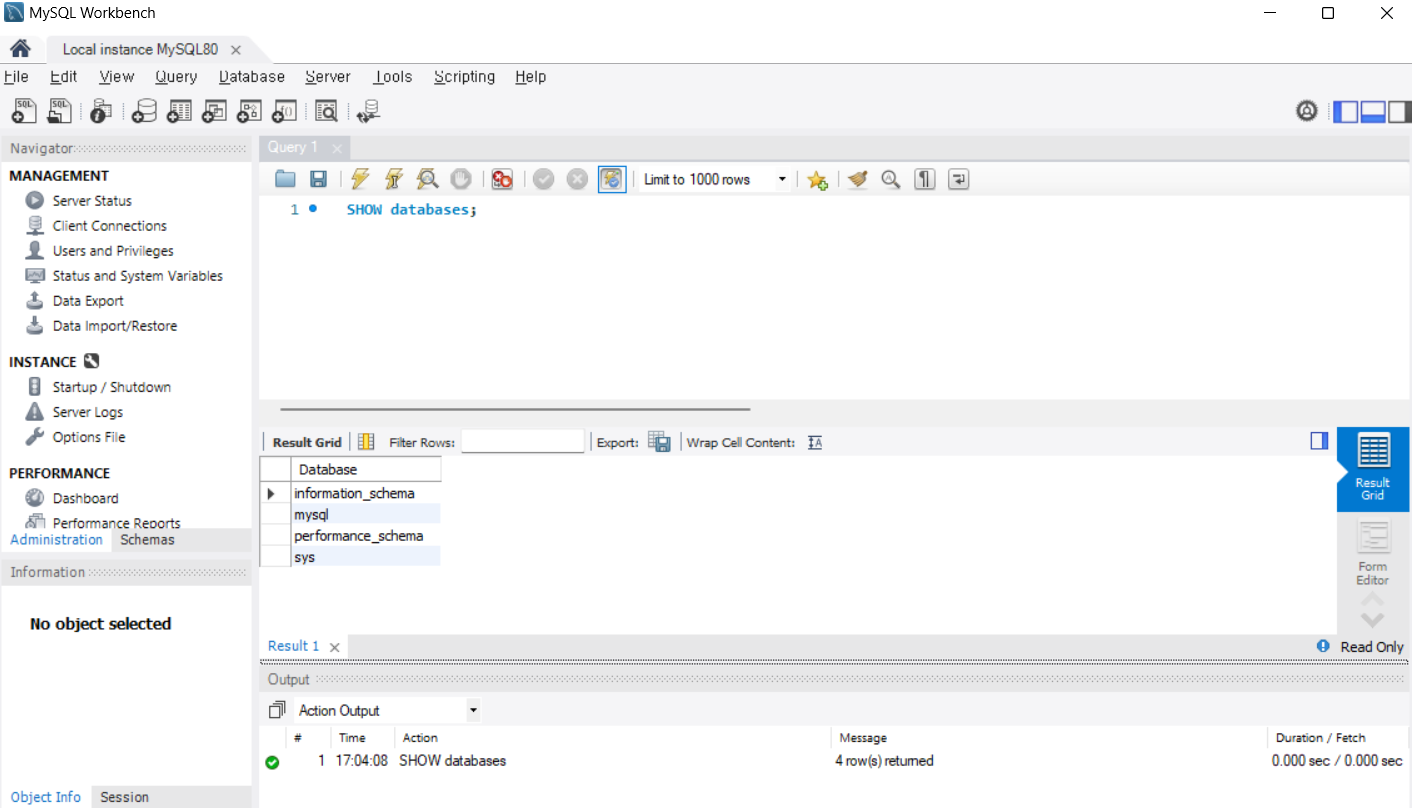Click the Filter Rows input field
The height and width of the screenshot is (808, 1412).
tap(522, 442)
